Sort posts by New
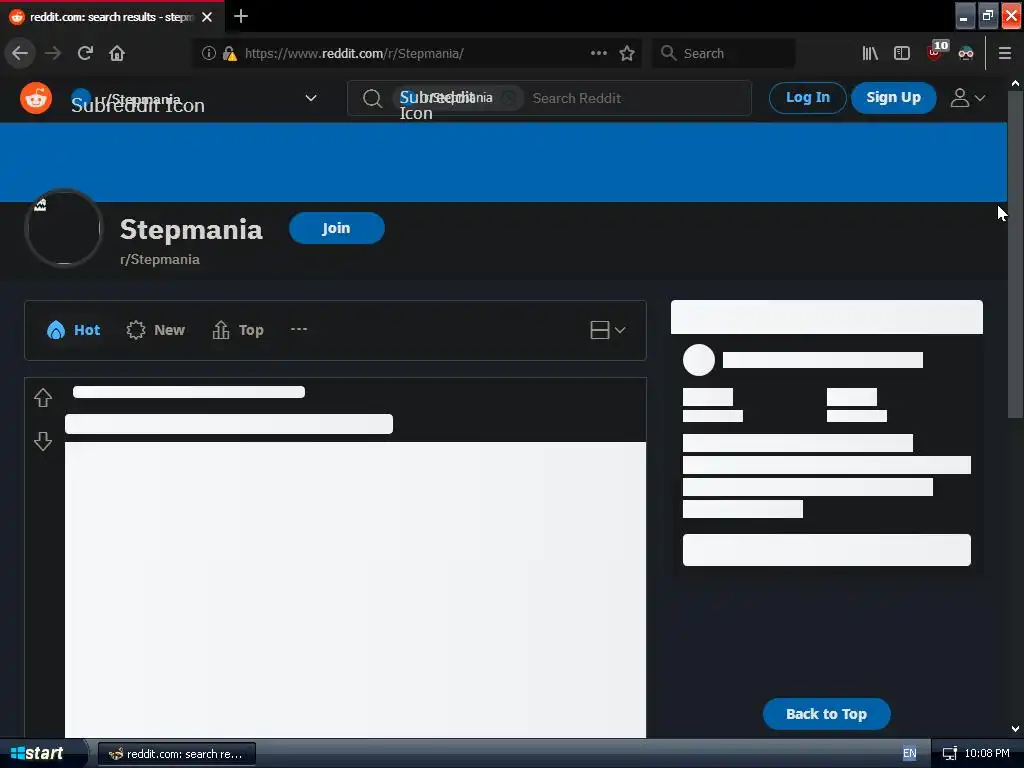Image resolution: width=1024 pixels, height=768 pixels. tap(155, 330)
